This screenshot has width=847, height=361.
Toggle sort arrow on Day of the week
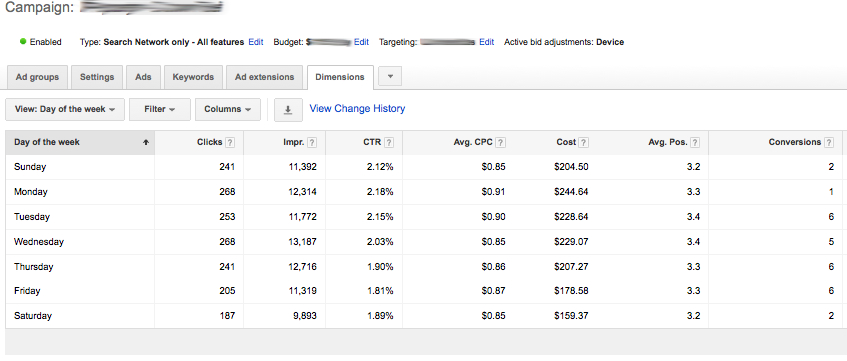point(145,143)
